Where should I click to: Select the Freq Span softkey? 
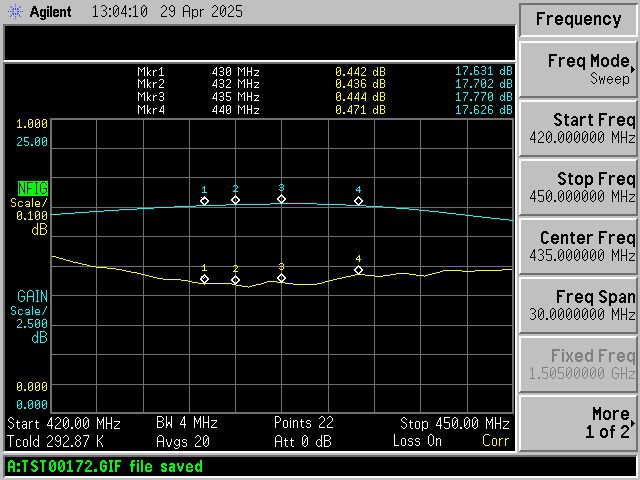(578, 306)
